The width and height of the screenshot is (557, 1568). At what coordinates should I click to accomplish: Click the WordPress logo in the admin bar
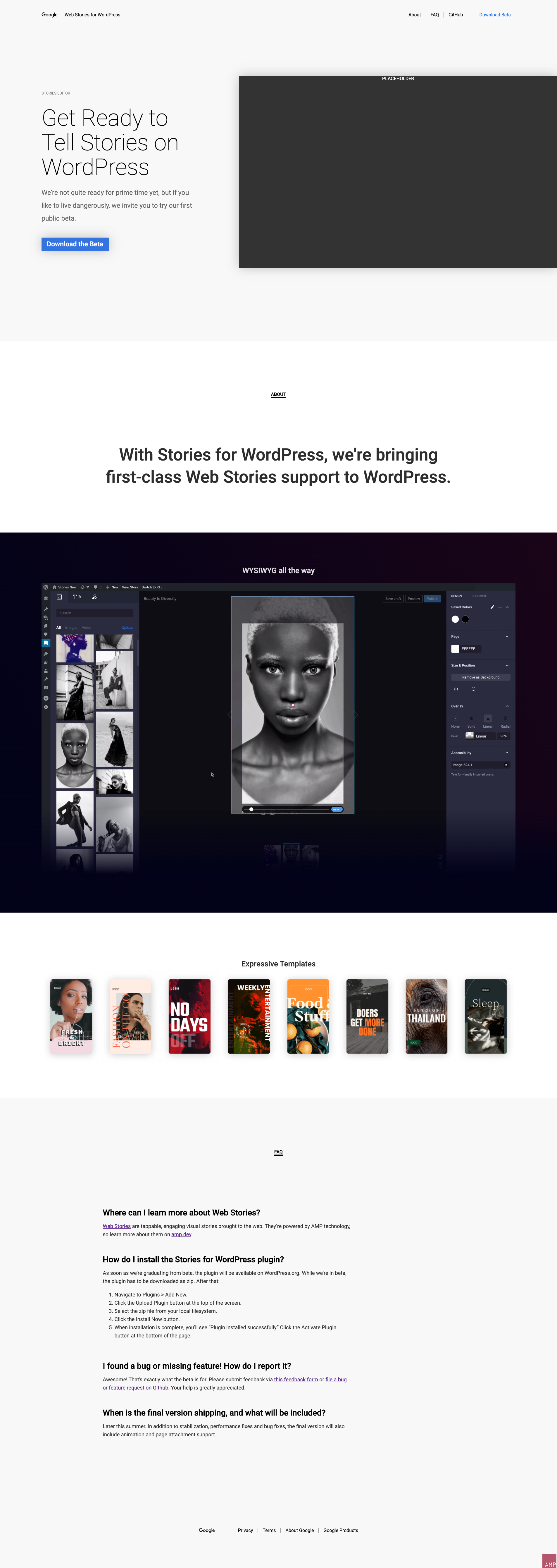pyautogui.click(x=46, y=588)
